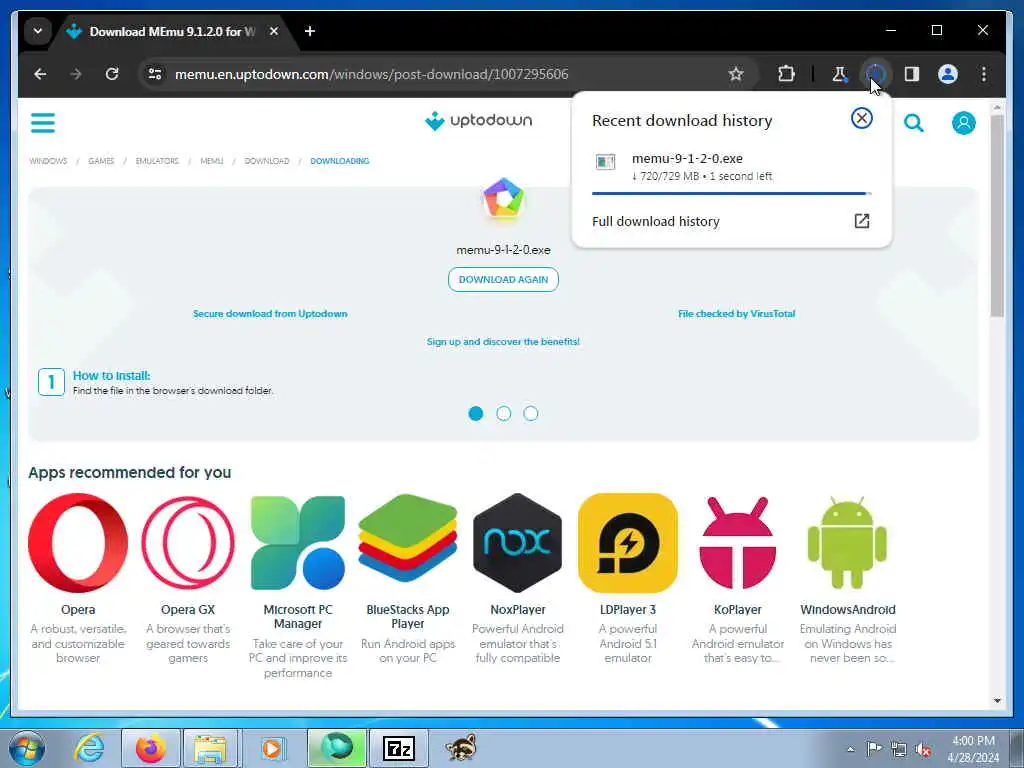1024x768 pixels.
Task: Close the Recent download history popup
Action: tap(861, 118)
